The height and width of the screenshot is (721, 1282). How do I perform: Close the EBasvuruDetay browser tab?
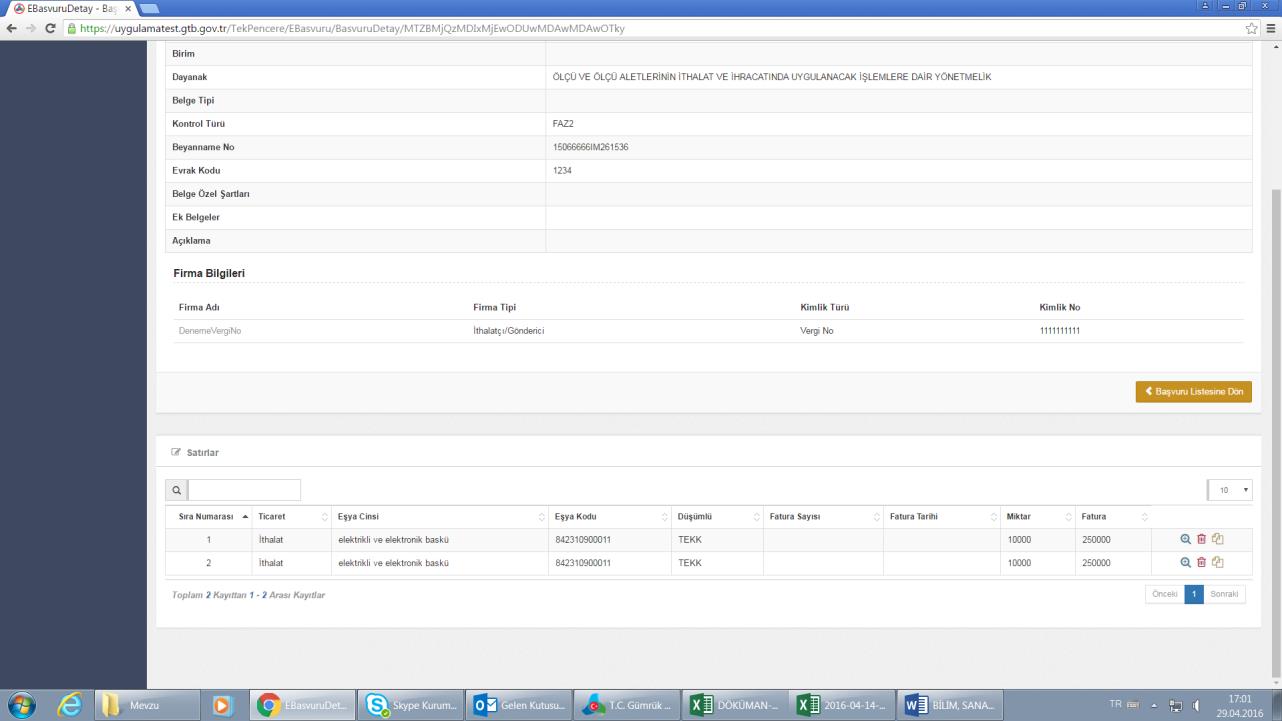128,8
